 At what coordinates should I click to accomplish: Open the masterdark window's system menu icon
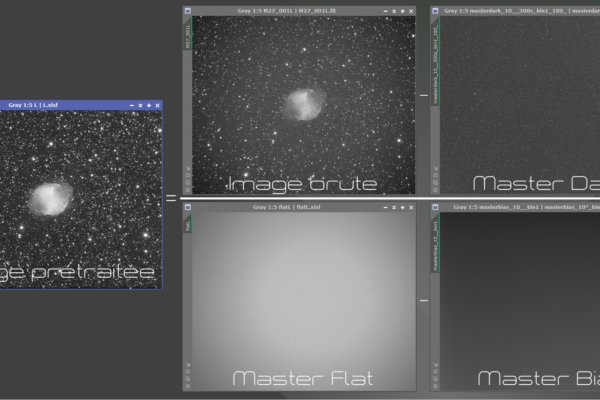435,11
